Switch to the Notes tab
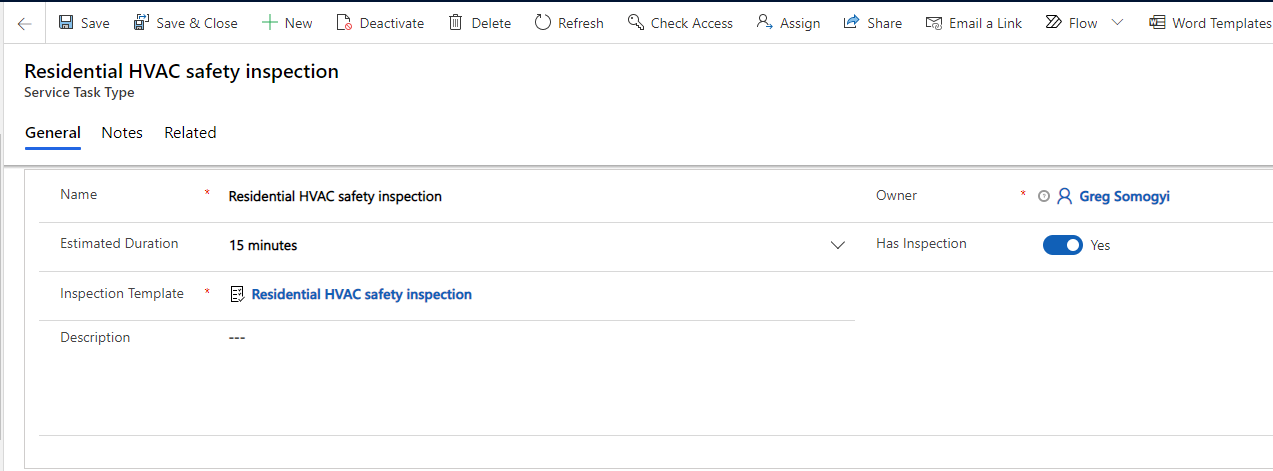Screen dimensions: 1273x471 [122, 133]
